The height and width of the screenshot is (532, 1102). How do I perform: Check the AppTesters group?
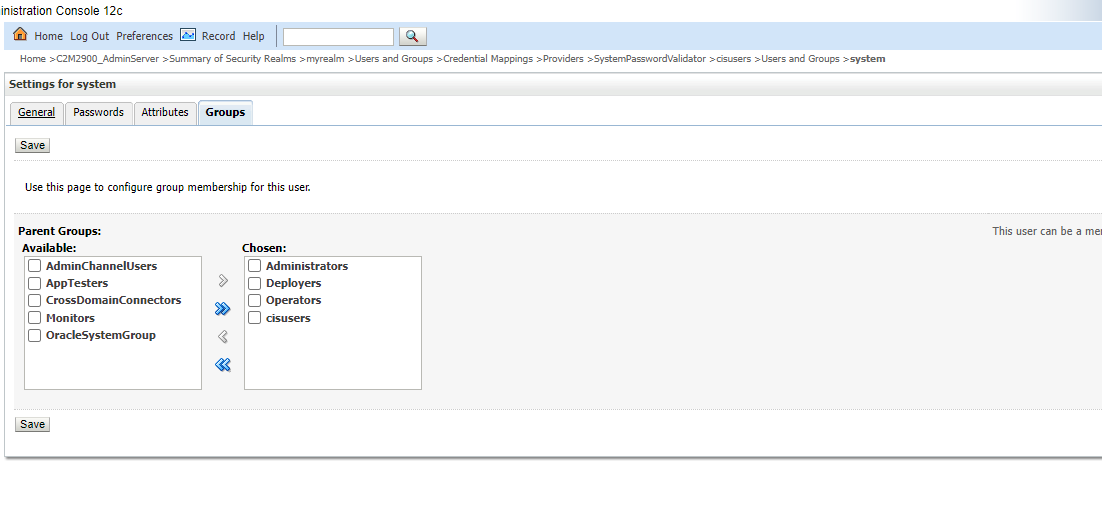point(34,283)
